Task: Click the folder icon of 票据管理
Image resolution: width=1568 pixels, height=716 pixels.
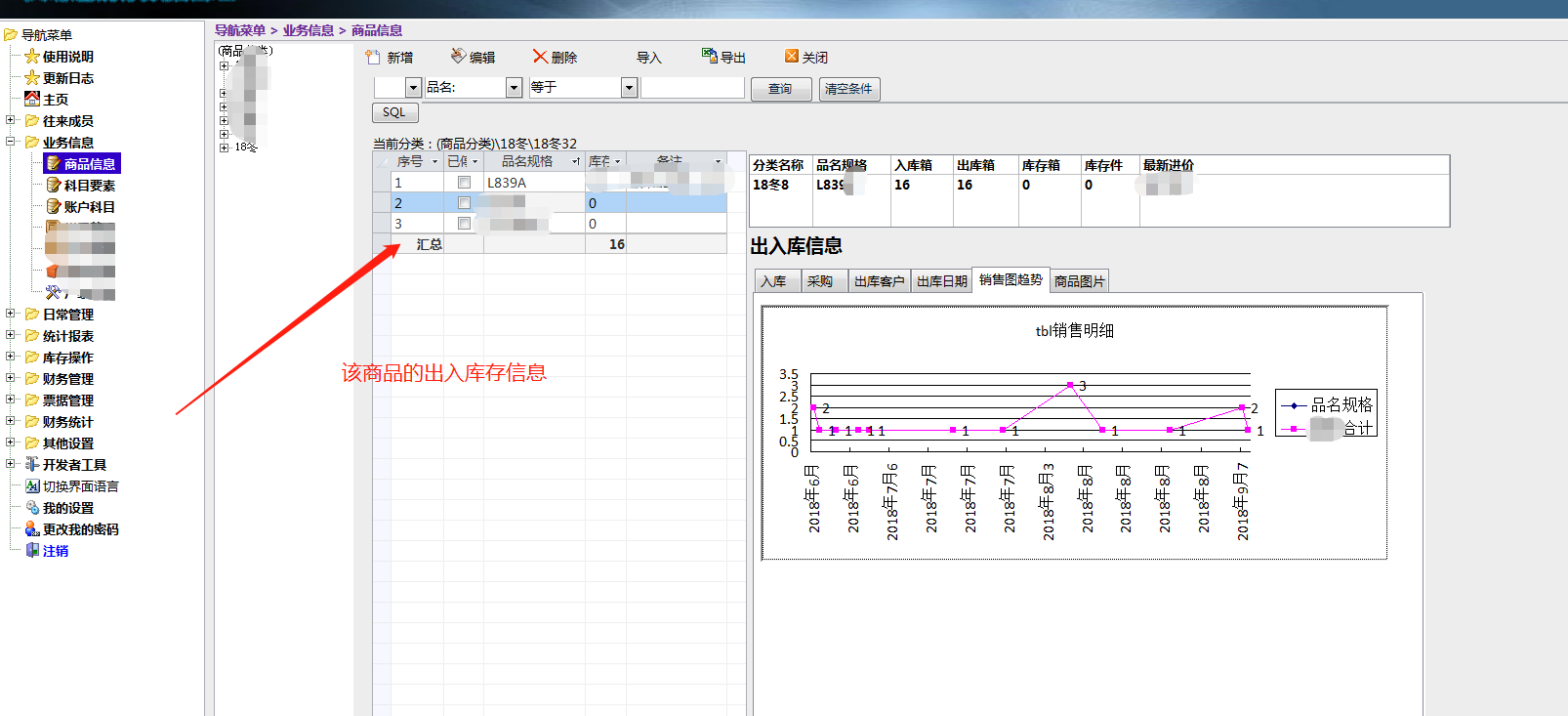Action: (x=32, y=400)
